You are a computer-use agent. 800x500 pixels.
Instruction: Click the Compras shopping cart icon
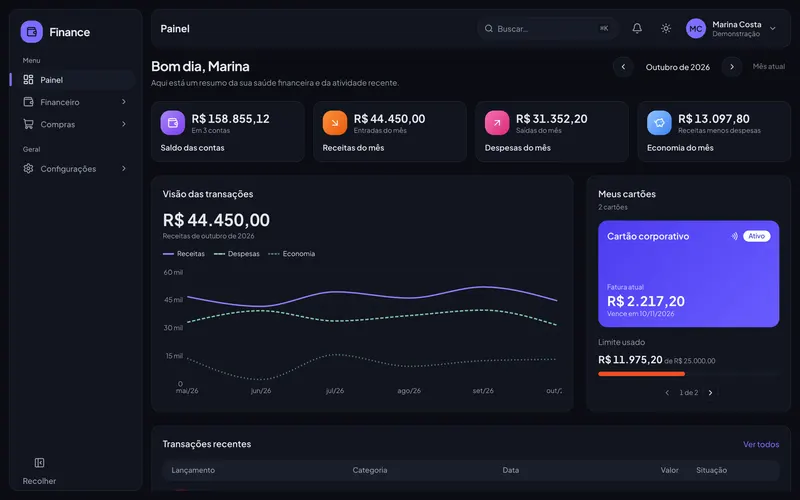click(28, 124)
